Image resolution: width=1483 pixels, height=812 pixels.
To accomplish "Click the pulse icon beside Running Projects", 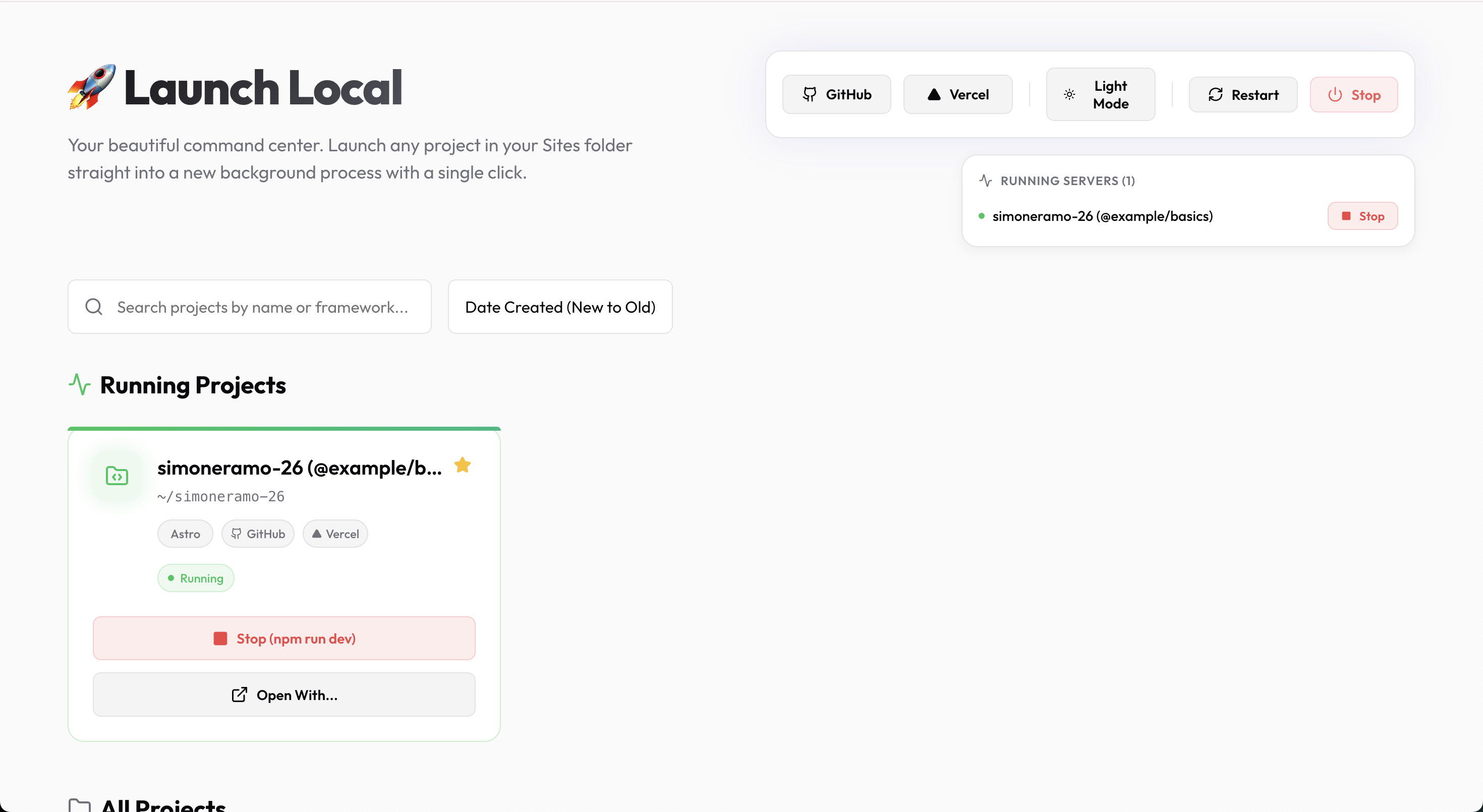I will pos(80,384).
